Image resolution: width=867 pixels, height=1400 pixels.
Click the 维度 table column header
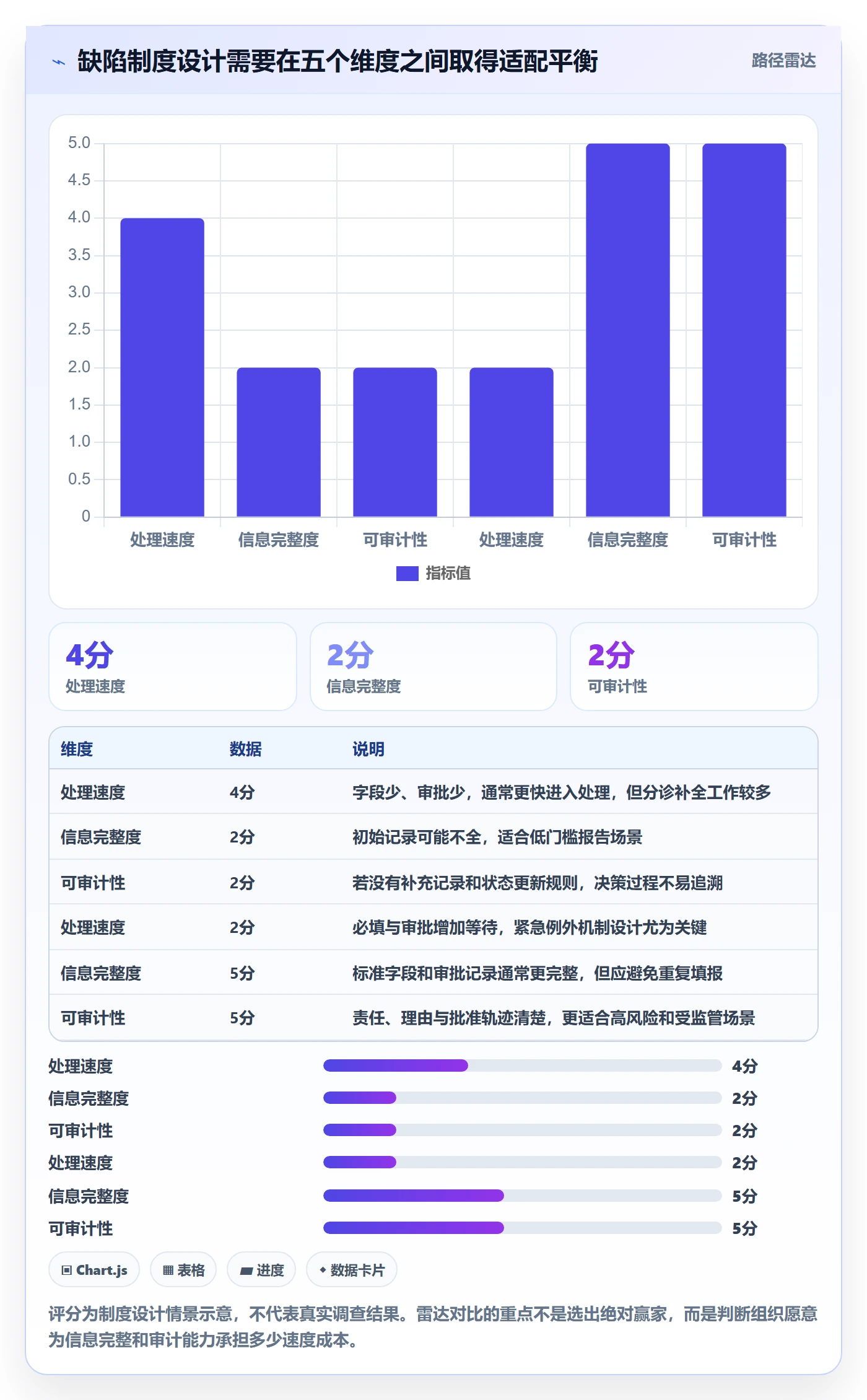(x=77, y=749)
